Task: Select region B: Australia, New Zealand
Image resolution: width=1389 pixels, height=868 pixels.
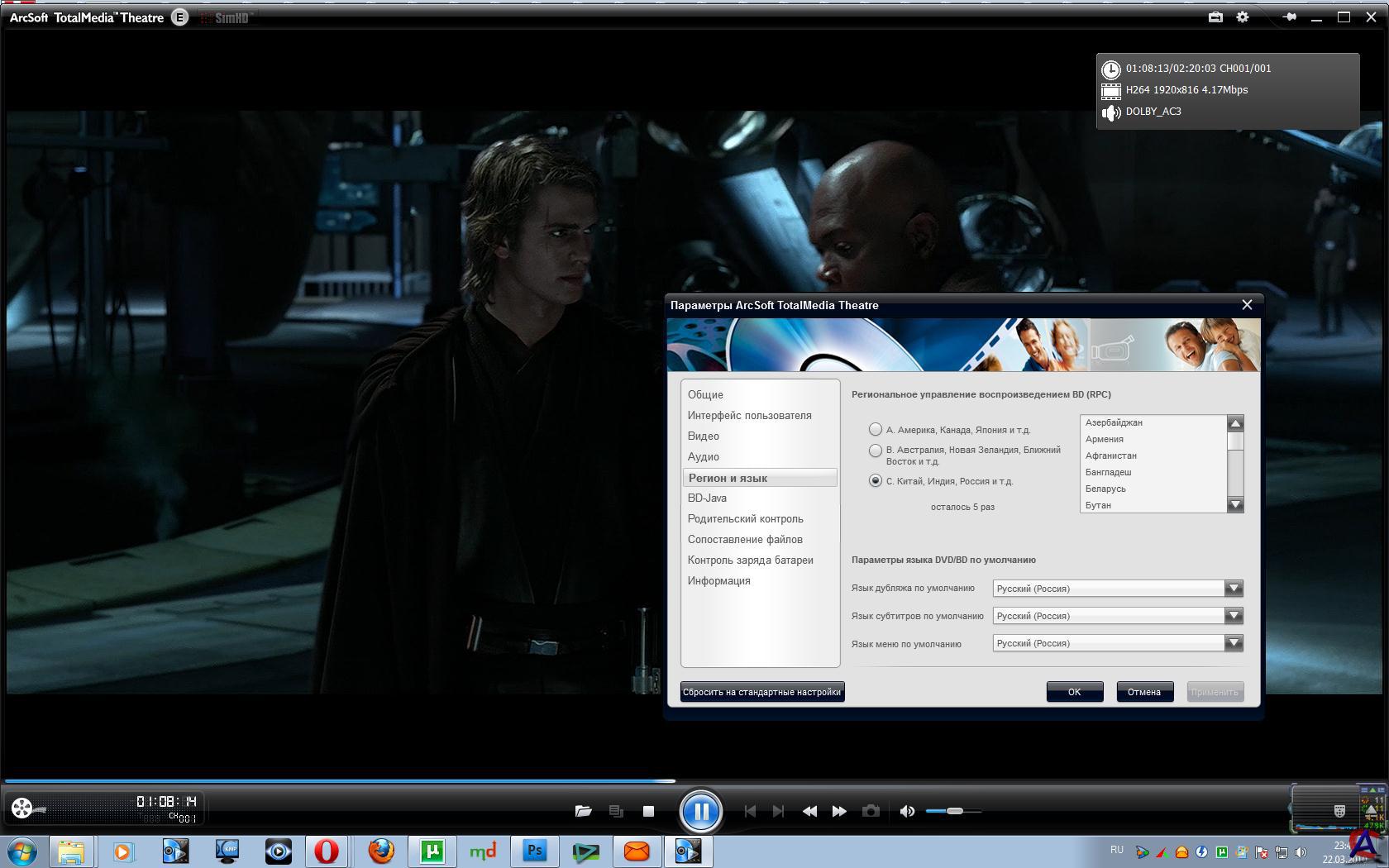Action: pyautogui.click(x=876, y=451)
